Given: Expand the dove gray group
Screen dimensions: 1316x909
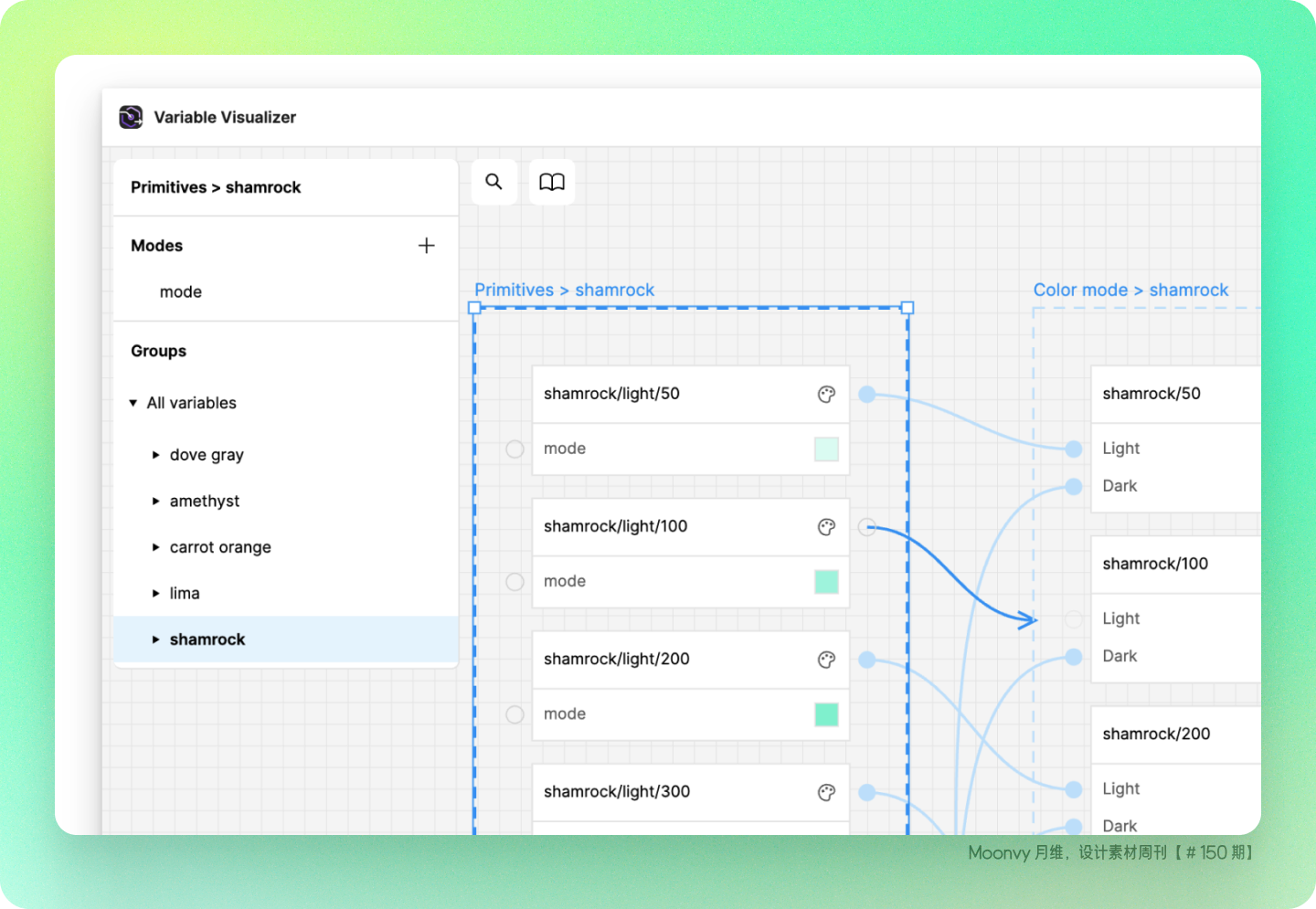Looking at the screenshot, I should click(155, 455).
